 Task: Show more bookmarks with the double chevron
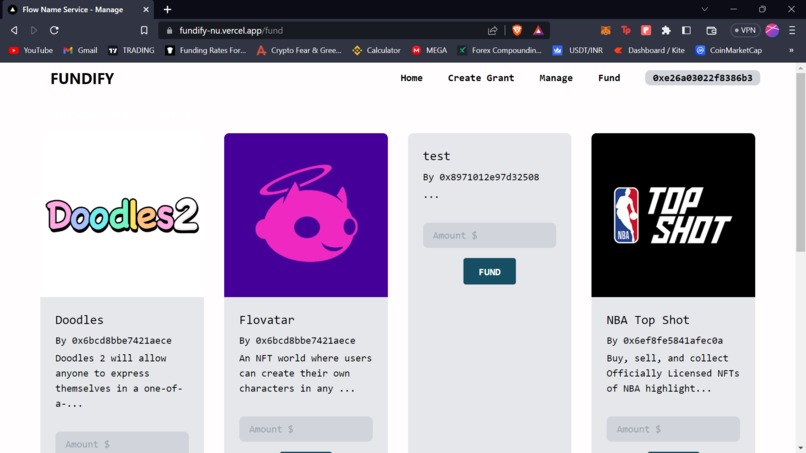coord(791,50)
